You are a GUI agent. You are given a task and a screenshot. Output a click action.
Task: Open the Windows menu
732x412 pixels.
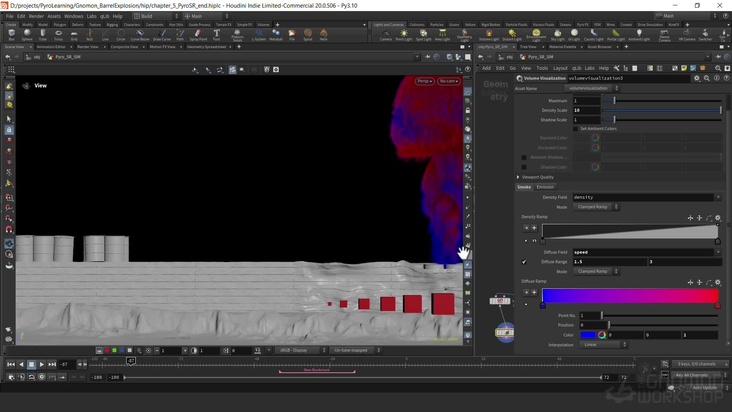coord(73,16)
